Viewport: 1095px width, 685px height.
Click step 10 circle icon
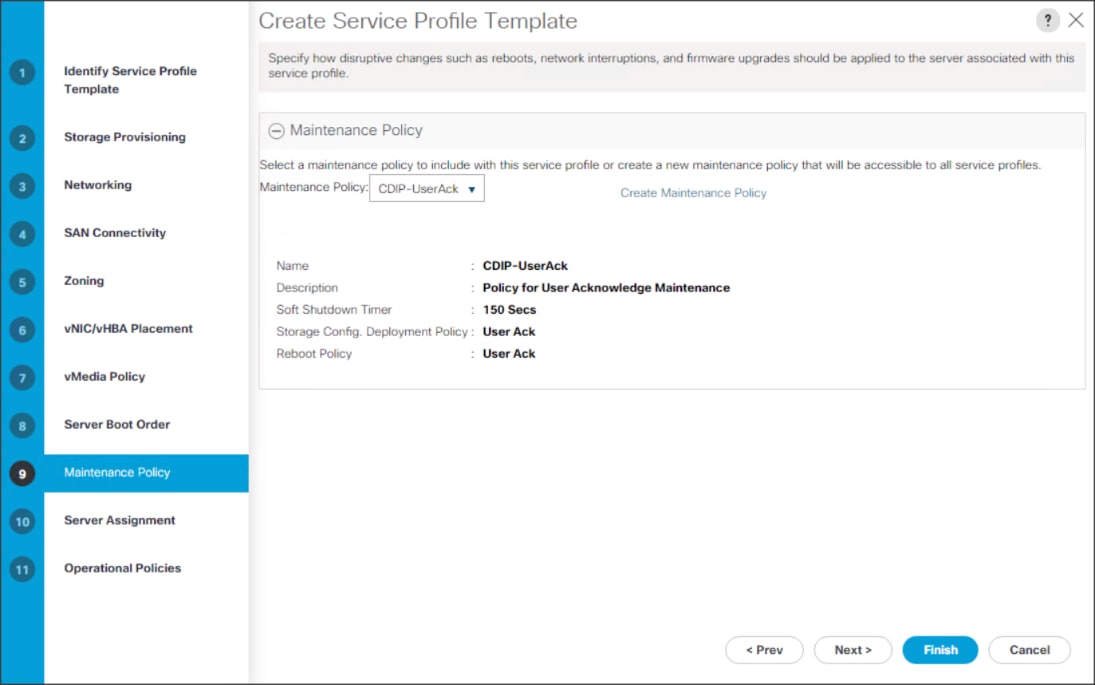[x=22, y=521]
